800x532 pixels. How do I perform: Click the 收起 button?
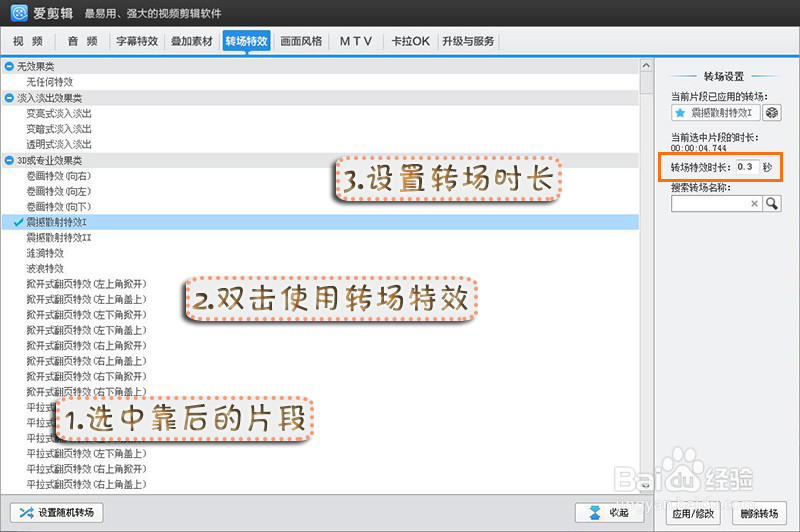pos(609,513)
